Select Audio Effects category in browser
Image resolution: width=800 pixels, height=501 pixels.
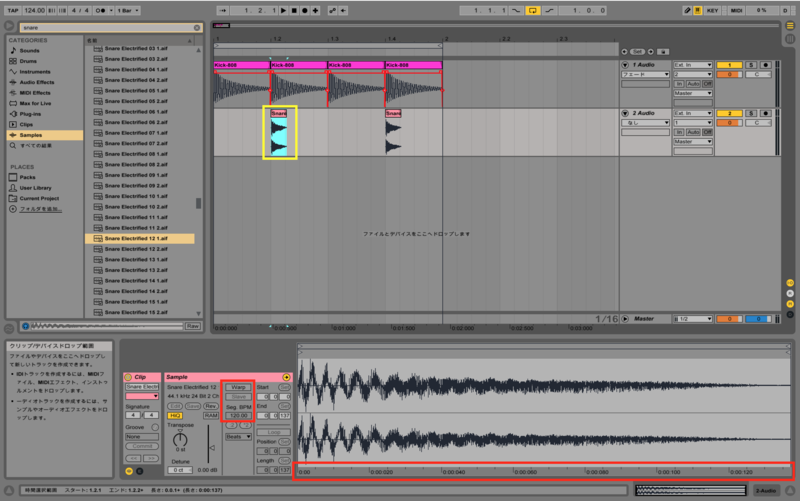(x=37, y=82)
